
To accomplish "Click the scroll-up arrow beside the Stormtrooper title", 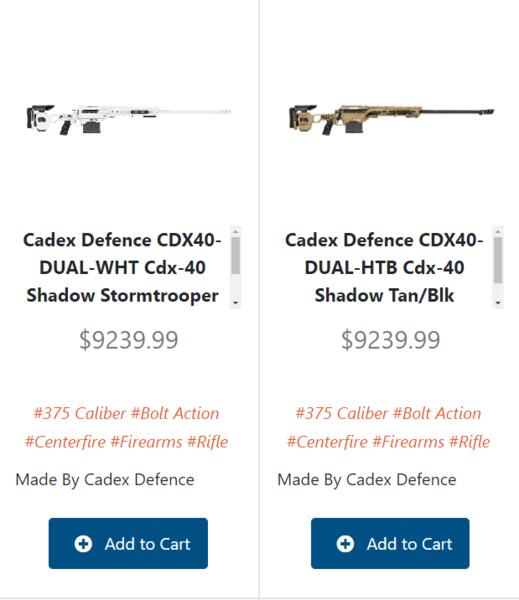I will click(235, 232).
